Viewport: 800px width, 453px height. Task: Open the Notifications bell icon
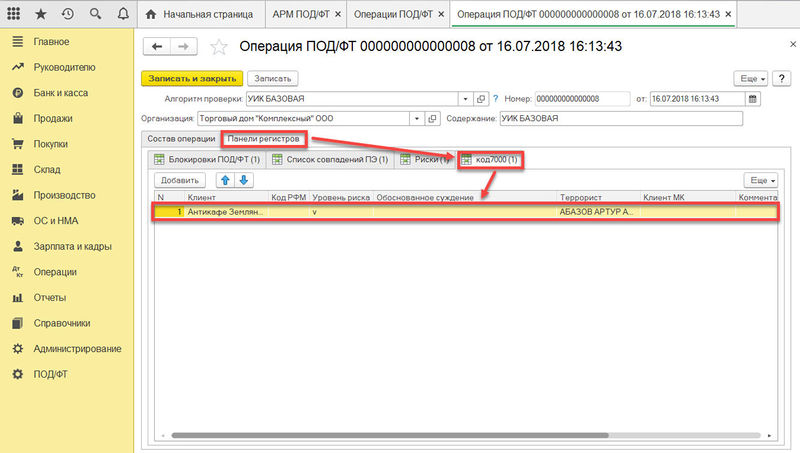tap(120, 15)
